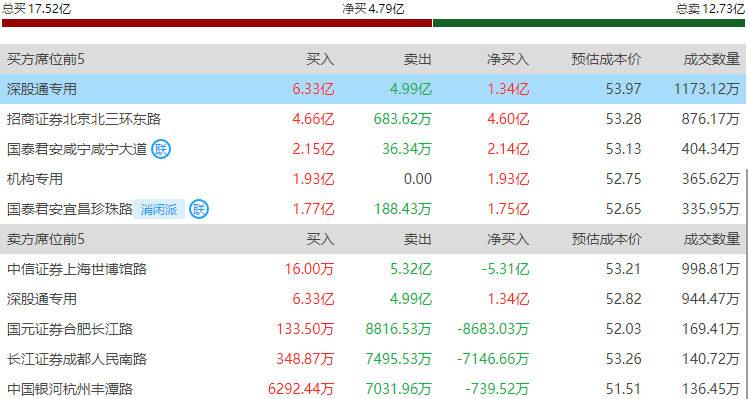The height and width of the screenshot is (399, 748).
Task: Click the vertical scrollbar on the right edge
Action: pos(746,284)
